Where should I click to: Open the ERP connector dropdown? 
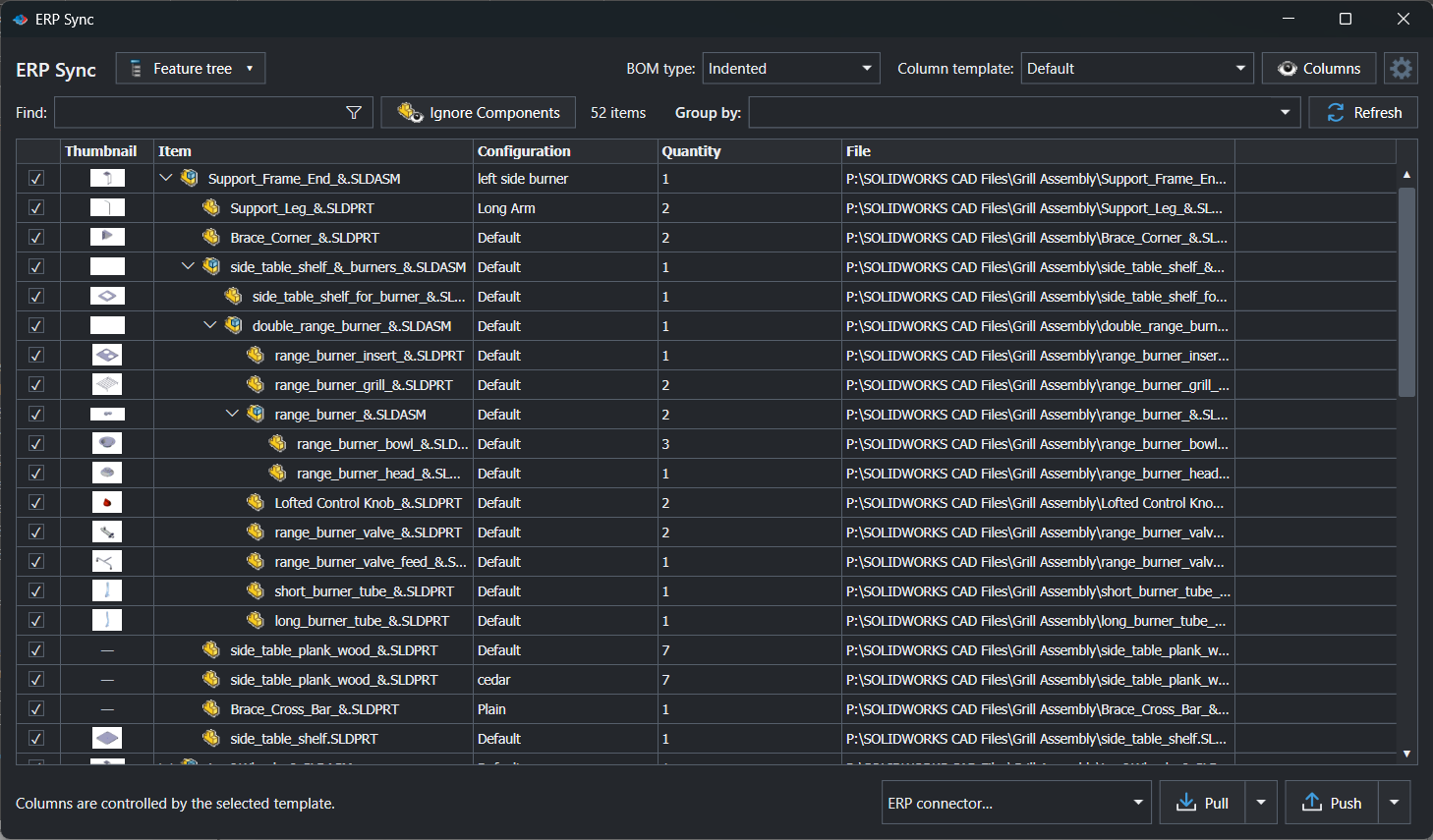point(1017,803)
